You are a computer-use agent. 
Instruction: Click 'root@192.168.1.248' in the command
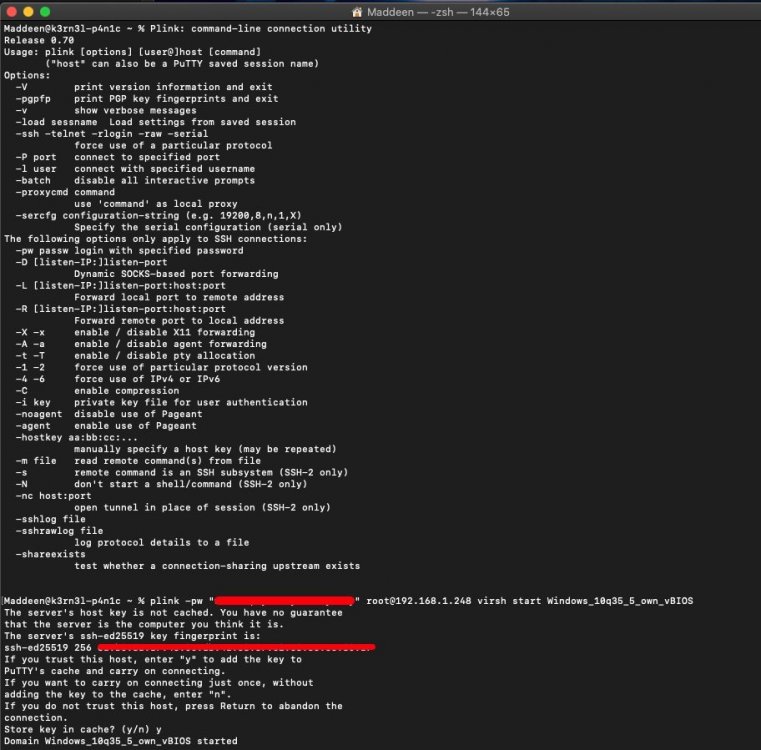[418, 601]
